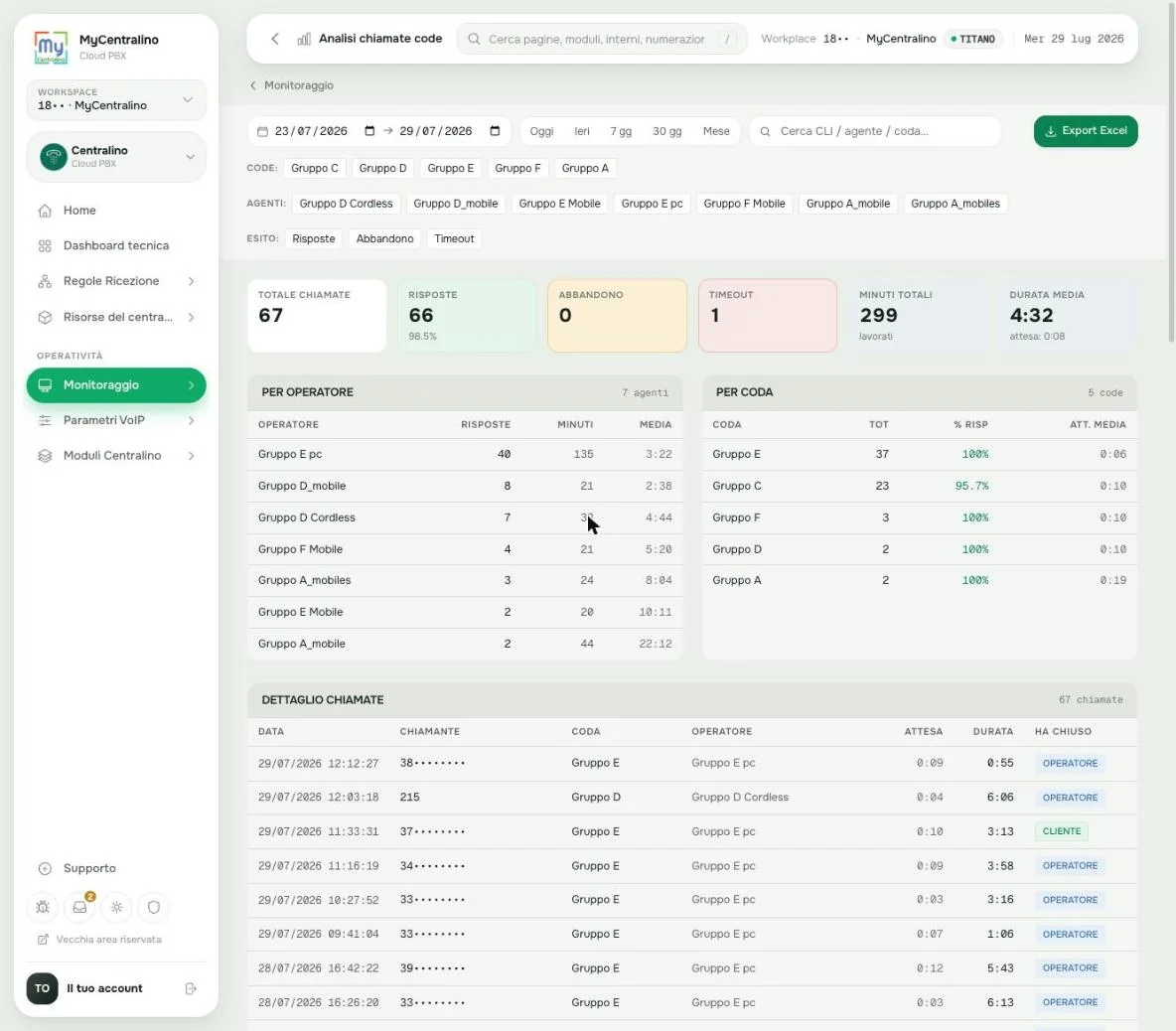Toggle the Abbandono outcome filter chip
The image size is (1176, 1031).
pyautogui.click(x=384, y=238)
